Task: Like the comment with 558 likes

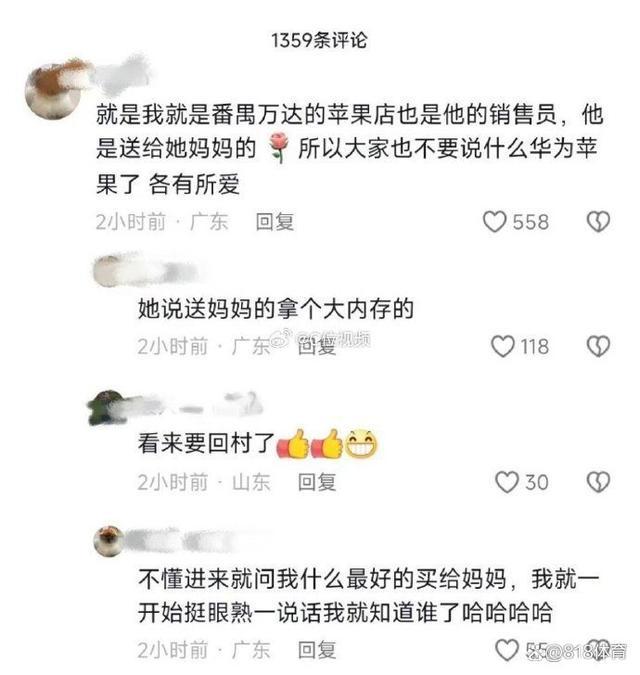Action: tap(494, 222)
